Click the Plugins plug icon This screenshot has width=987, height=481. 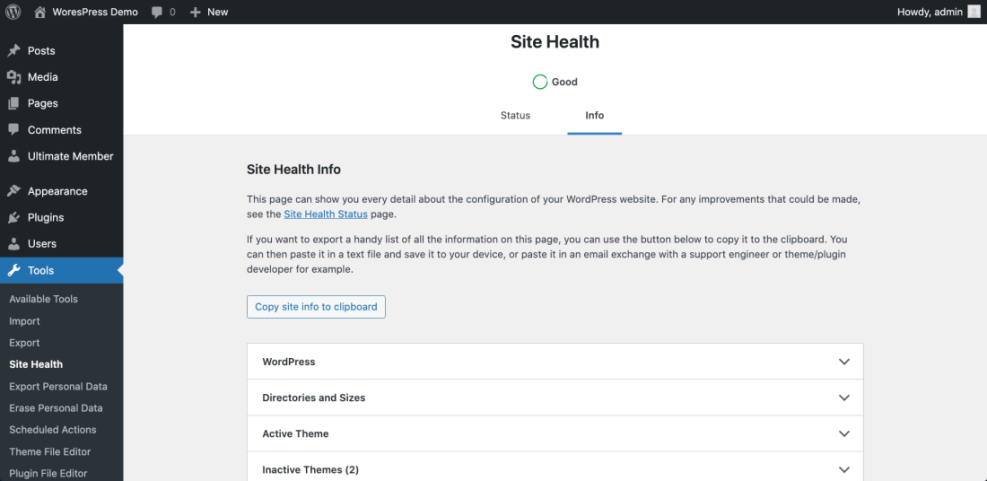pyautogui.click(x=14, y=218)
